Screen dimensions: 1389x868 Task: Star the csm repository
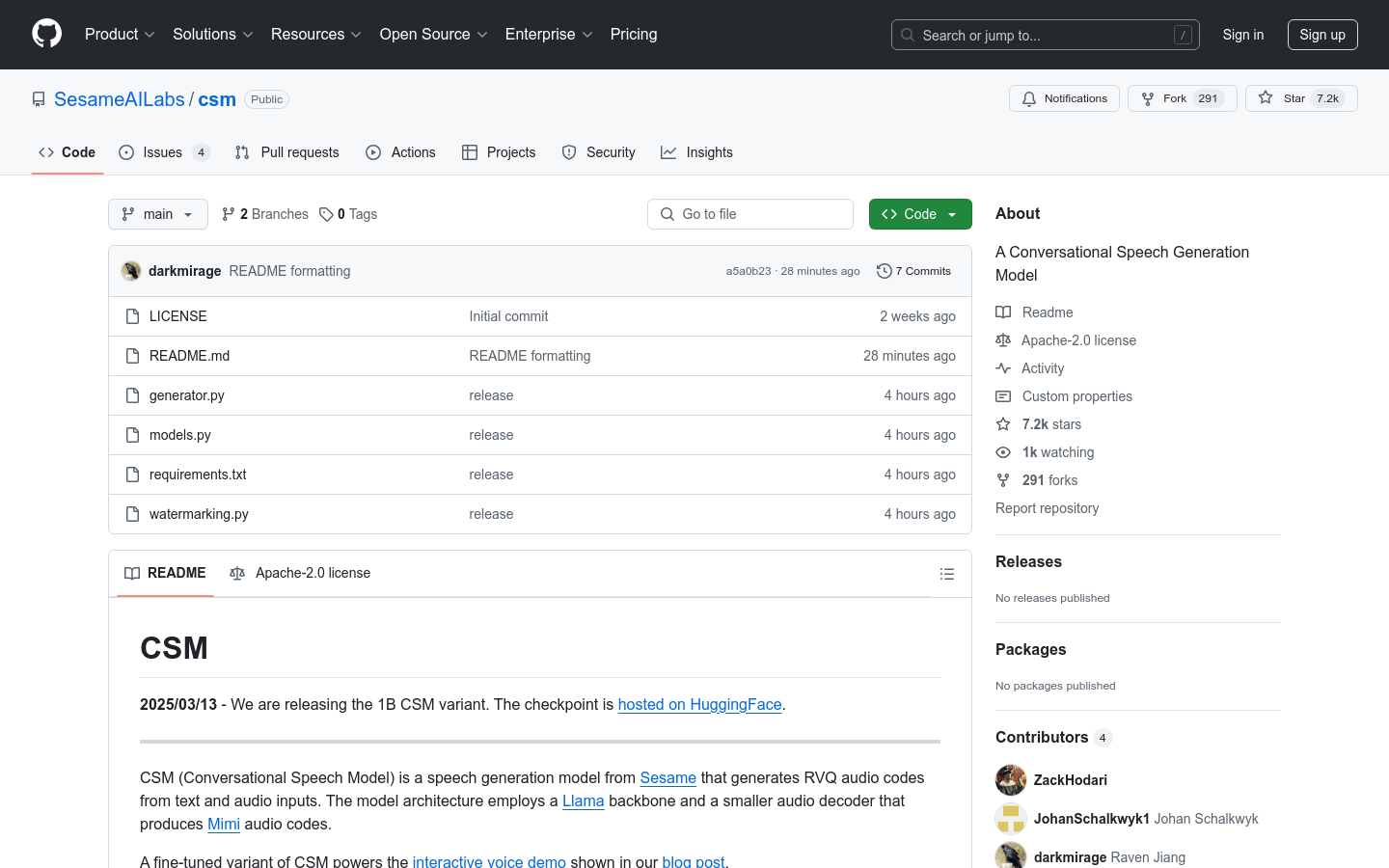[x=1300, y=98]
